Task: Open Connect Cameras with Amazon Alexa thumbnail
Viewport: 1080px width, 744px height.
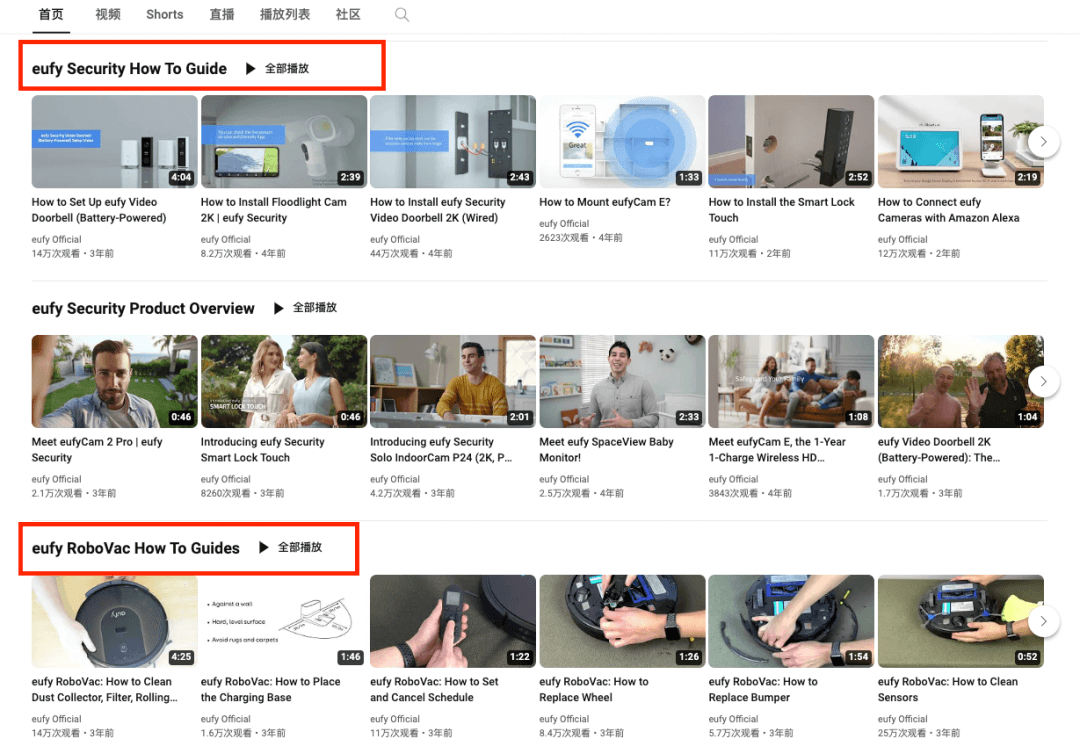Action: (961, 141)
